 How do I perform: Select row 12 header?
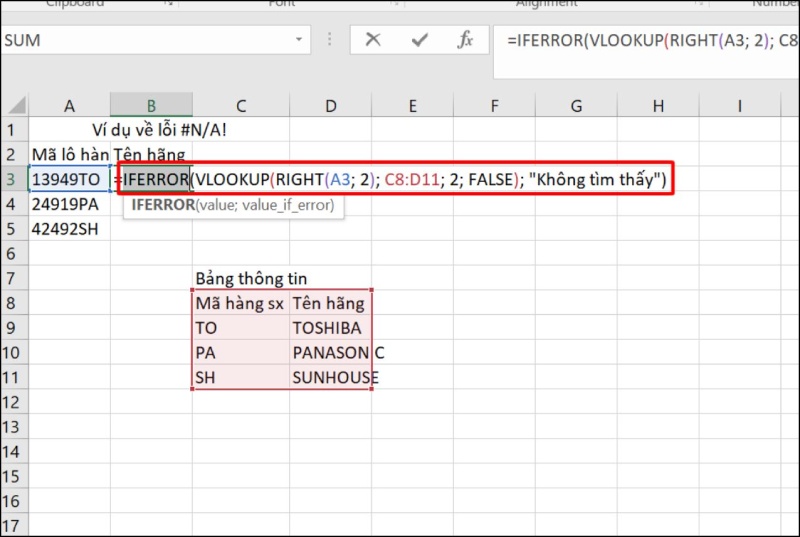coord(13,402)
